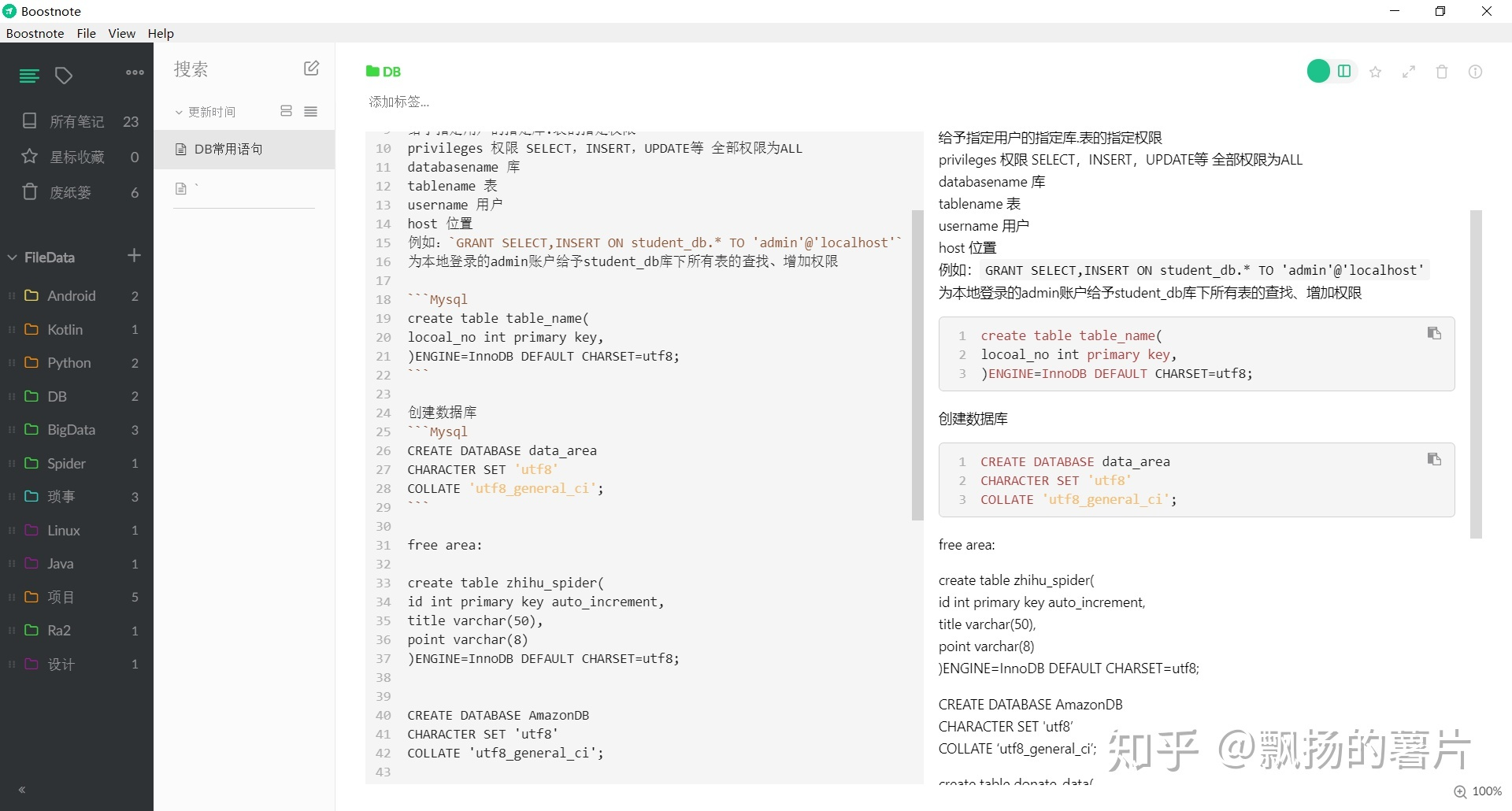Select the 项目 folder
1512x811 pixels.
pos(77,597)
